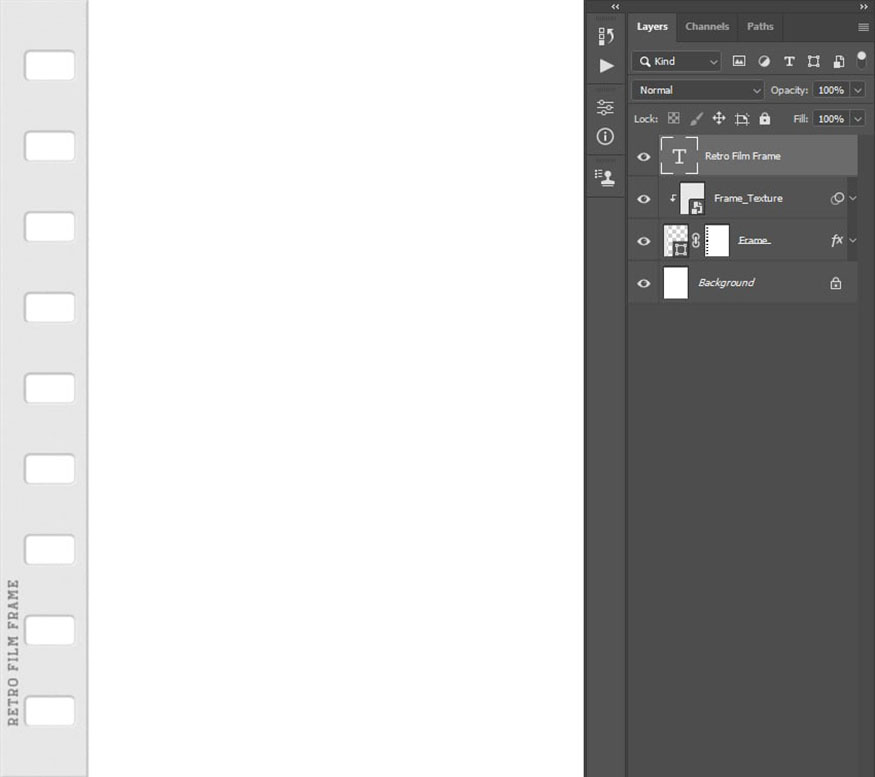
Task: Open the Fill slider dropdown arrow
Action: [x=858, y=119]
